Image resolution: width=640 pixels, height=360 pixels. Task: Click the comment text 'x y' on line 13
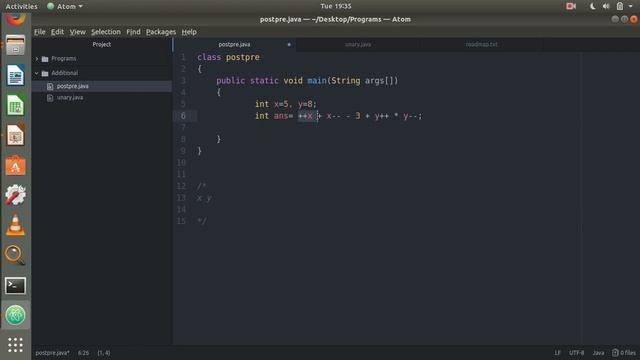(x=204, y=198)
